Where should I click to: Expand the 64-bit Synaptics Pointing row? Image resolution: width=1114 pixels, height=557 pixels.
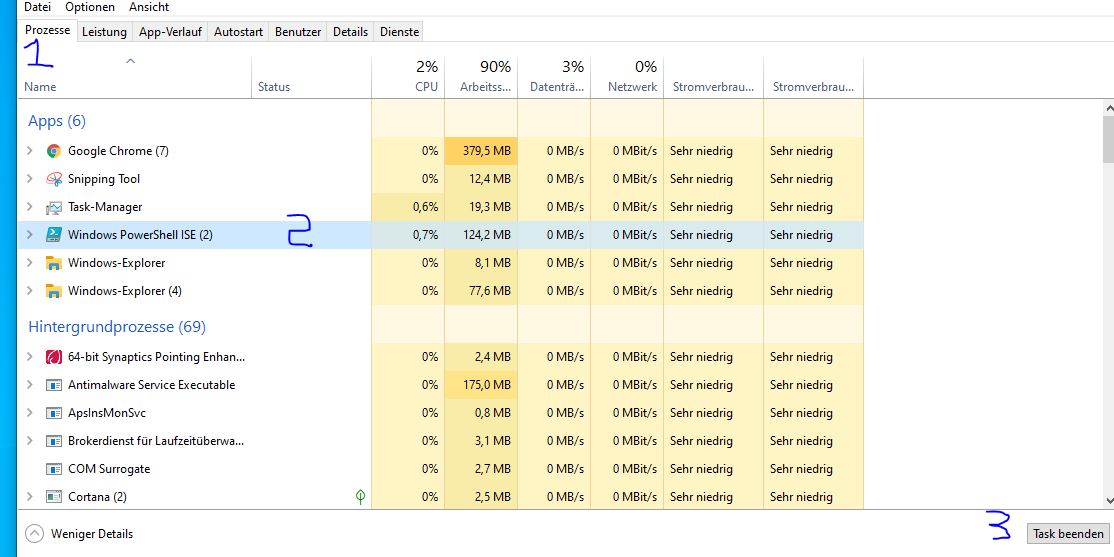(x=29, y=357)
